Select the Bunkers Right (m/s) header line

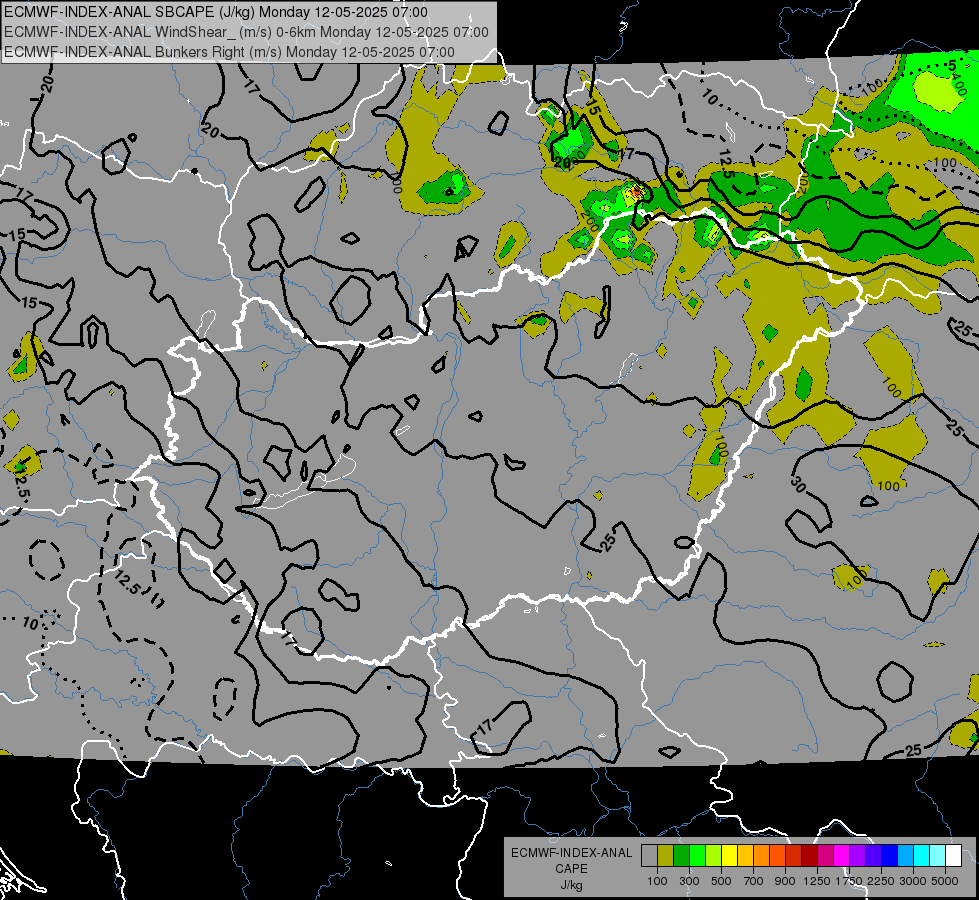[x=229, y=52]
